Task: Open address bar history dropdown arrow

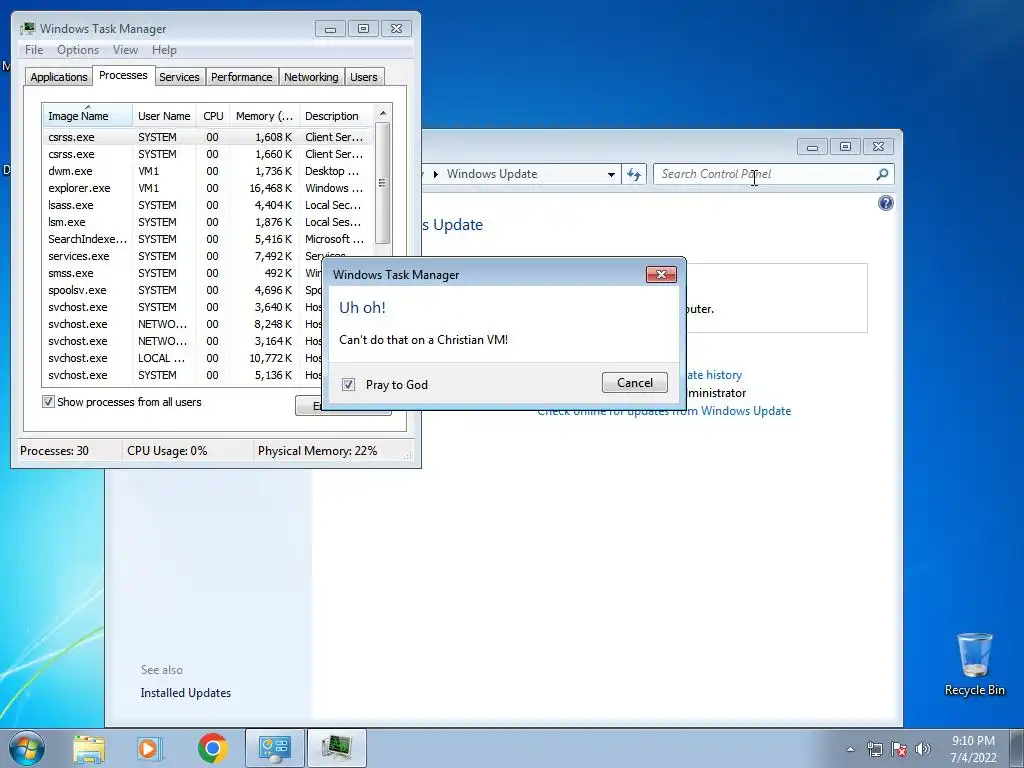Action: tap(611, 174)
